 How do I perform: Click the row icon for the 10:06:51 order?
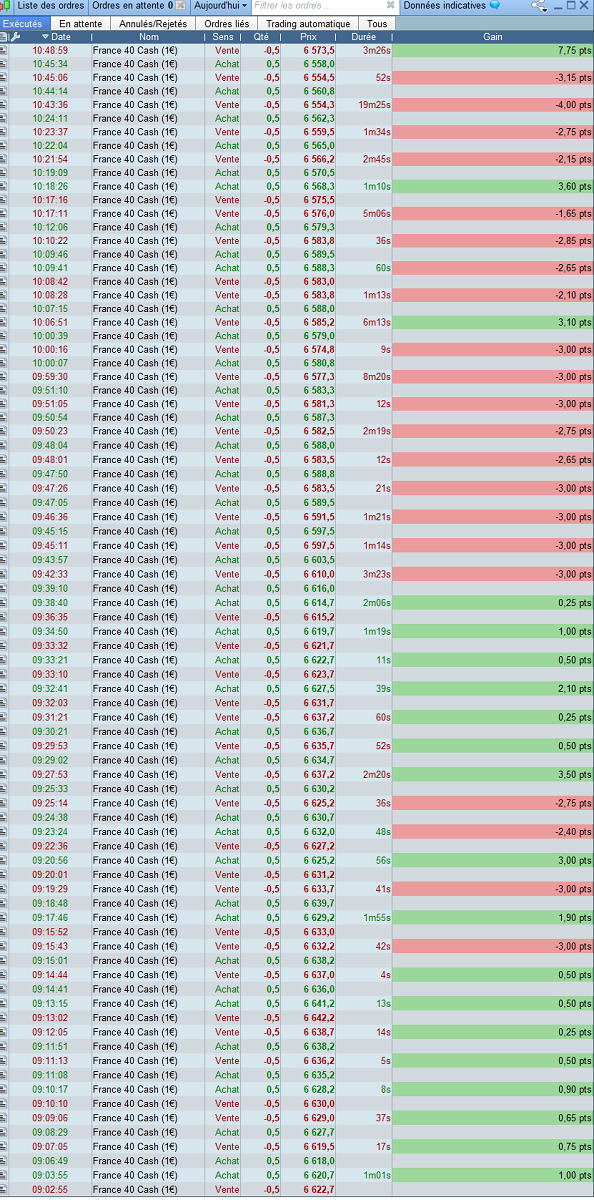coord(4,322)
